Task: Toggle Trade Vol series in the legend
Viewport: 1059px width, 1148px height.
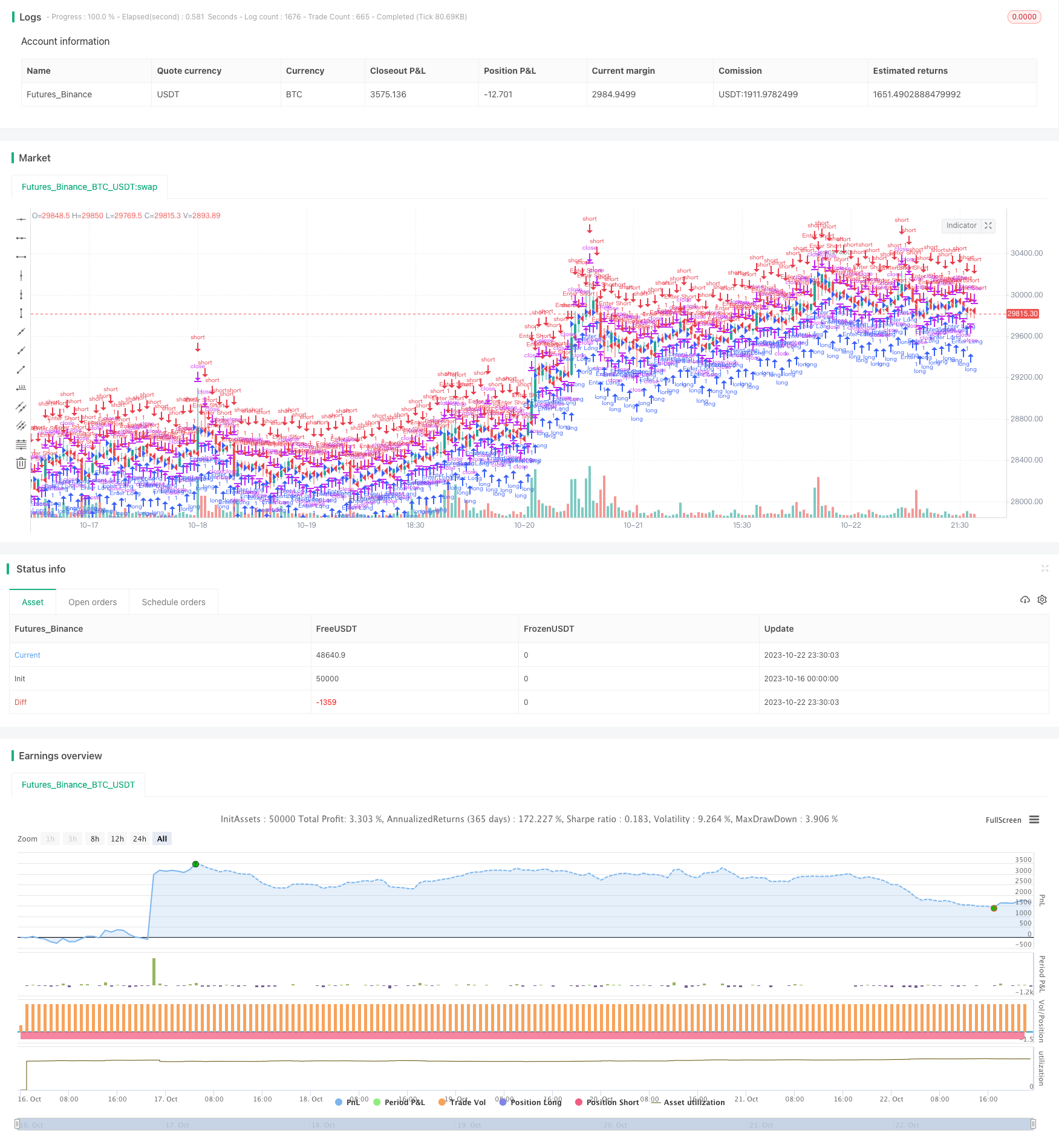Action: 462,1102
